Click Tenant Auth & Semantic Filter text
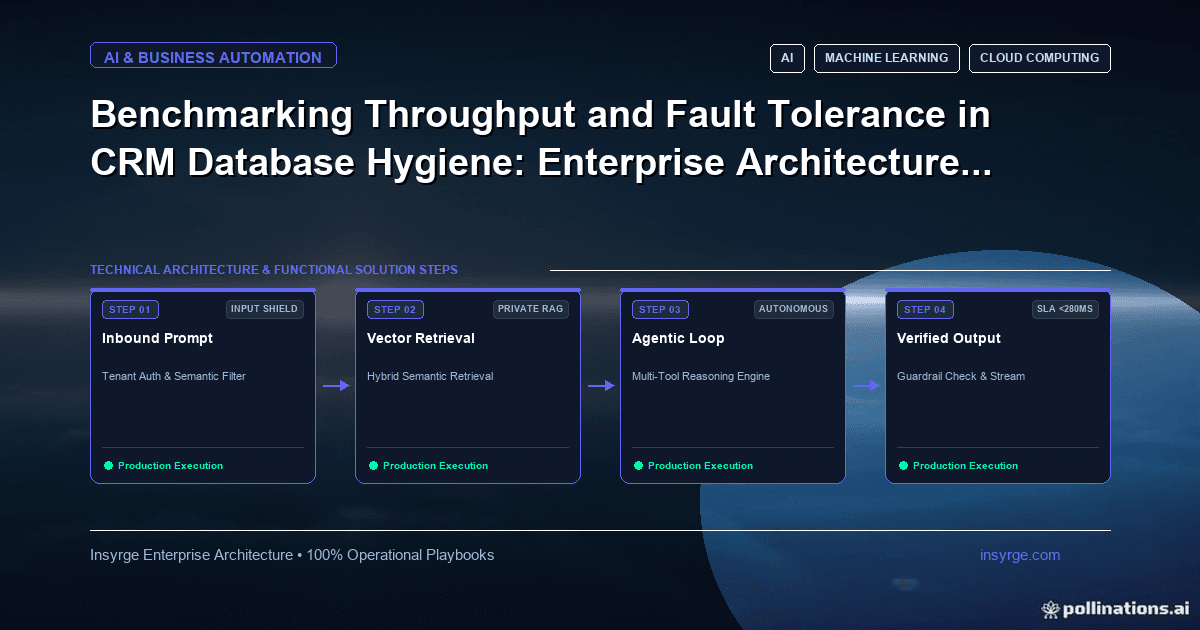The width and height of the screenshot is (1200, 630). point(174,376)
